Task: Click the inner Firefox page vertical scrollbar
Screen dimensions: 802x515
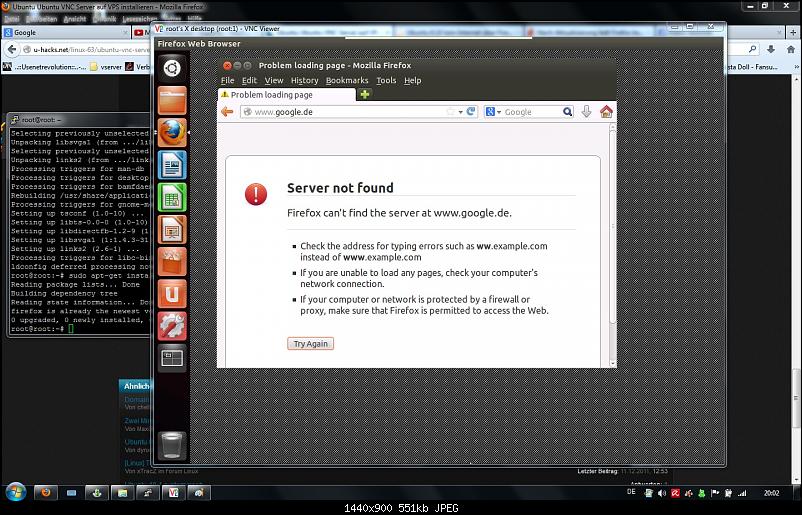Action: 613,228
